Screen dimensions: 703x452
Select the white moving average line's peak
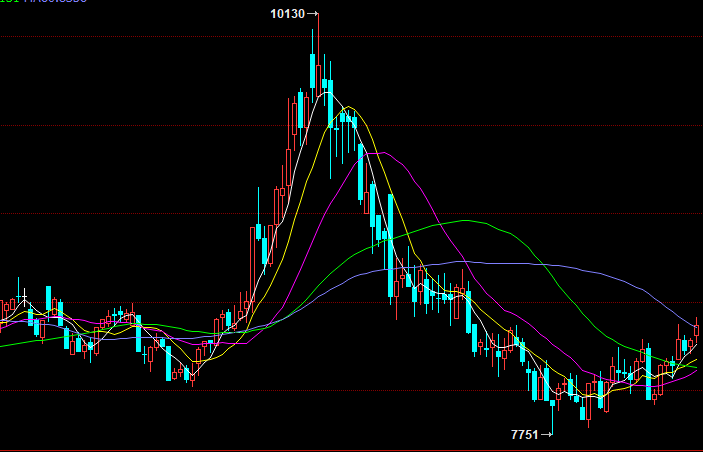pos(324,93)
